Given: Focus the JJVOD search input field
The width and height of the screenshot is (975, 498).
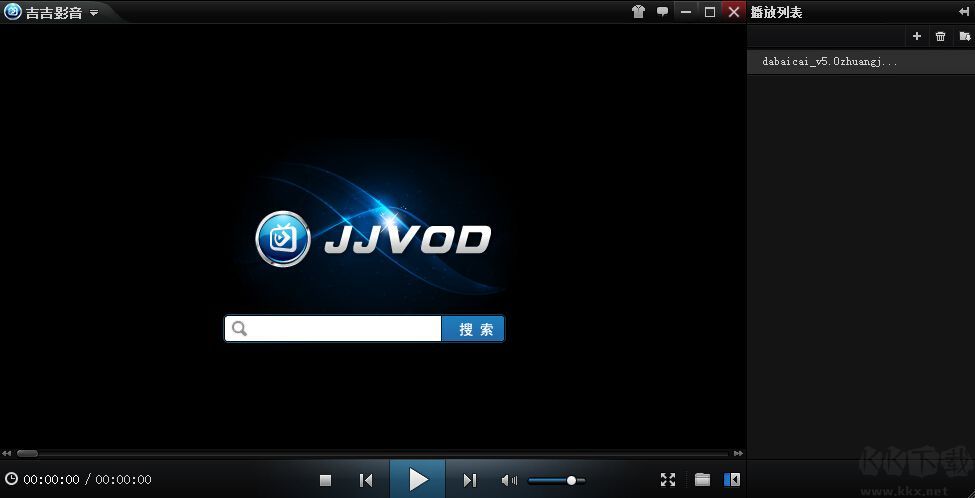Looking at the screenshot, I should 342,329.
